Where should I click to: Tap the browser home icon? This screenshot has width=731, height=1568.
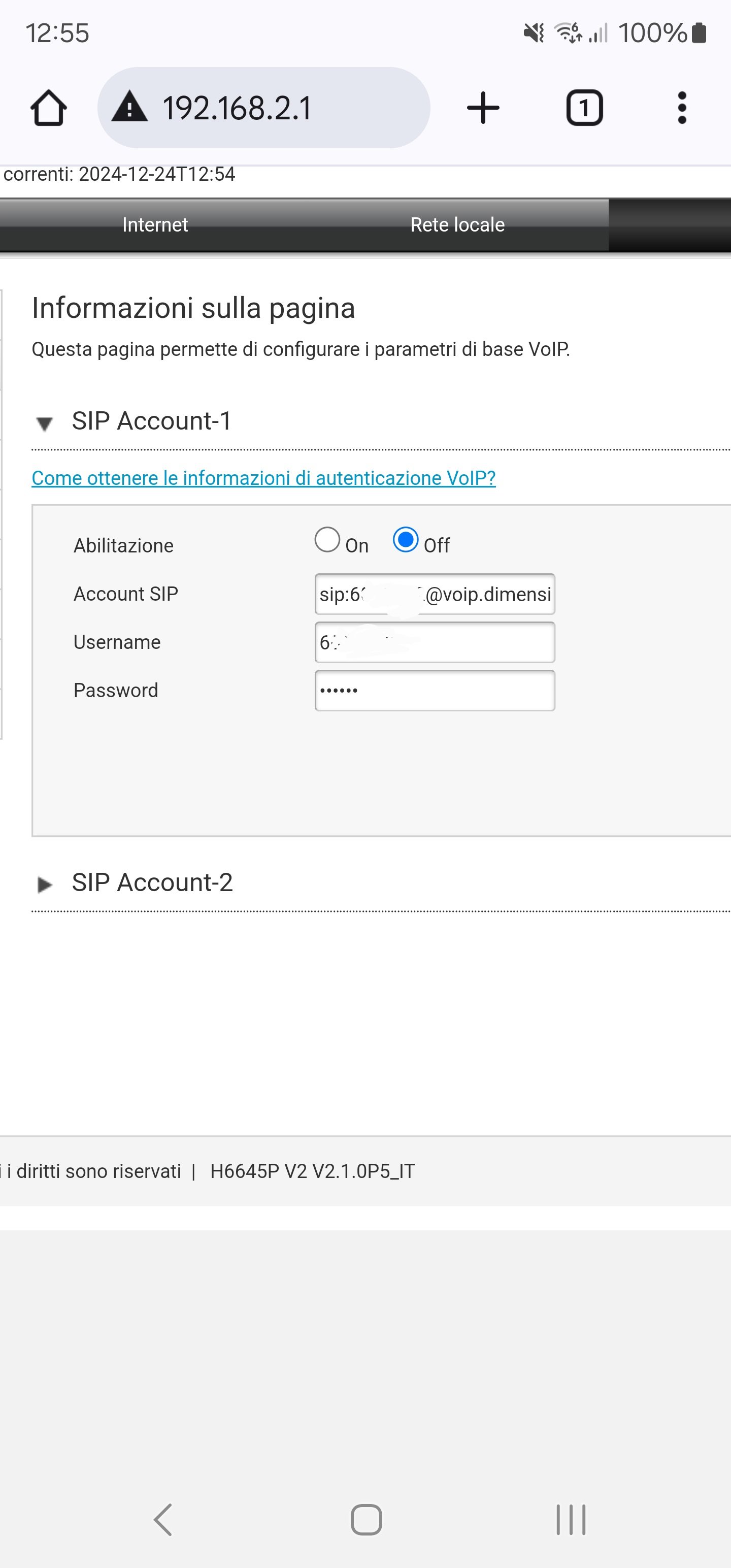coord(49,108)
